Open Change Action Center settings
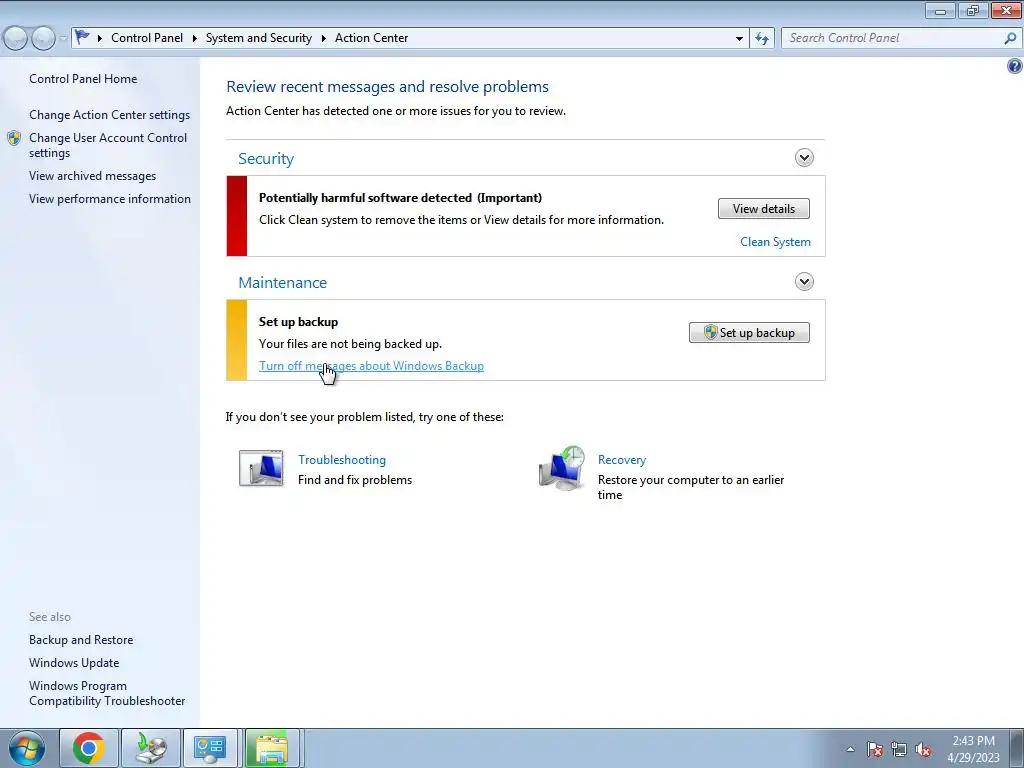Viewport: 1024px width, 768px height. tap(109, 115)
